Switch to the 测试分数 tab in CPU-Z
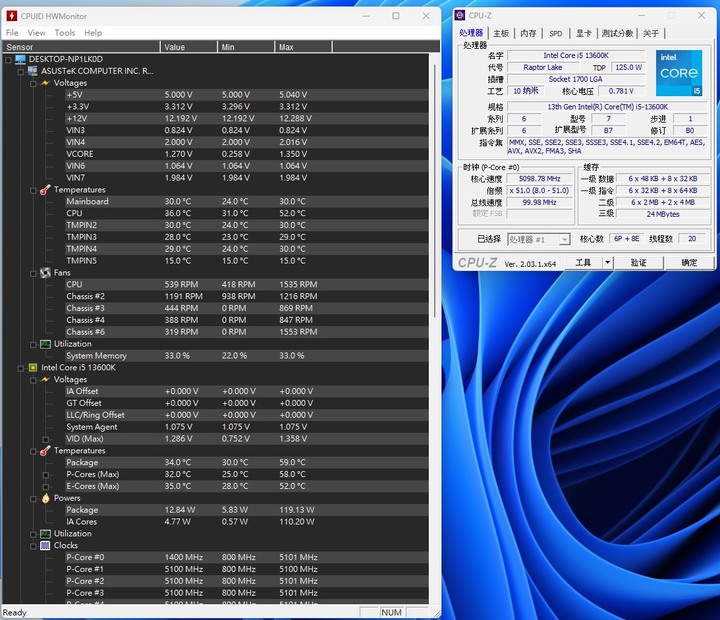The width and height of the screenshot is (720, 620). pyautogui.click(x=617, y=33)
